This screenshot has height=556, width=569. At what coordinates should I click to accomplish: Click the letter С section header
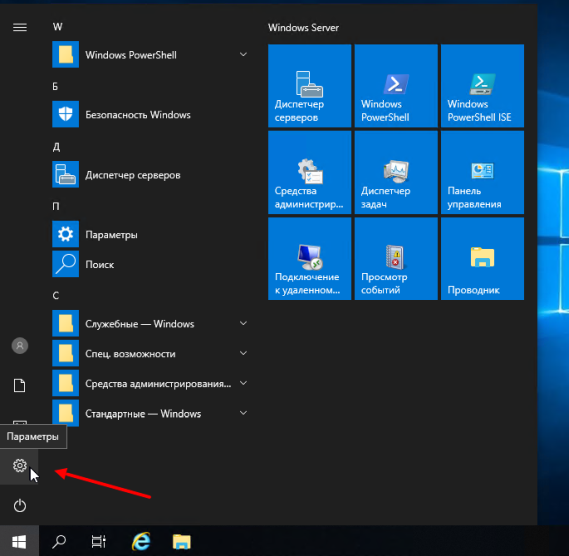click(56, 295)
